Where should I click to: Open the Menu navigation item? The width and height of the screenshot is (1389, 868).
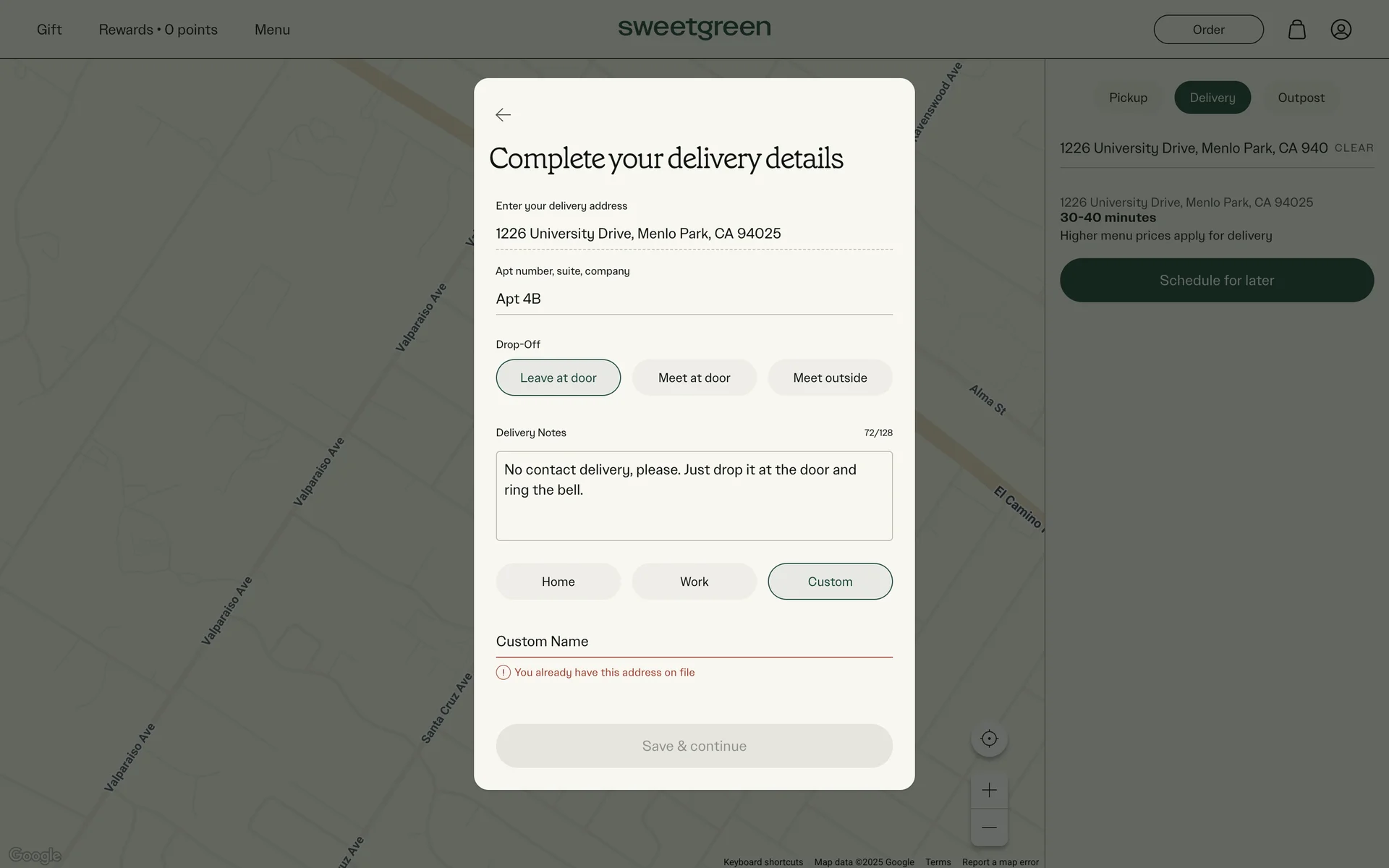pyautogui.click(x=272, y=30)
